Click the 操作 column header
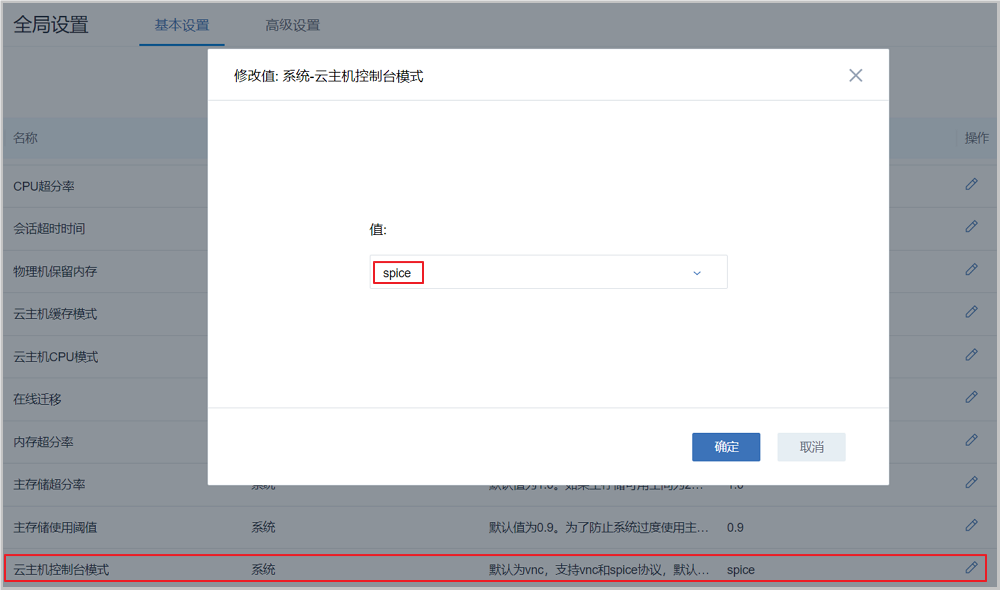This screenshot has width=1000, height=590. pyautogui.click(x=976, y=138)
